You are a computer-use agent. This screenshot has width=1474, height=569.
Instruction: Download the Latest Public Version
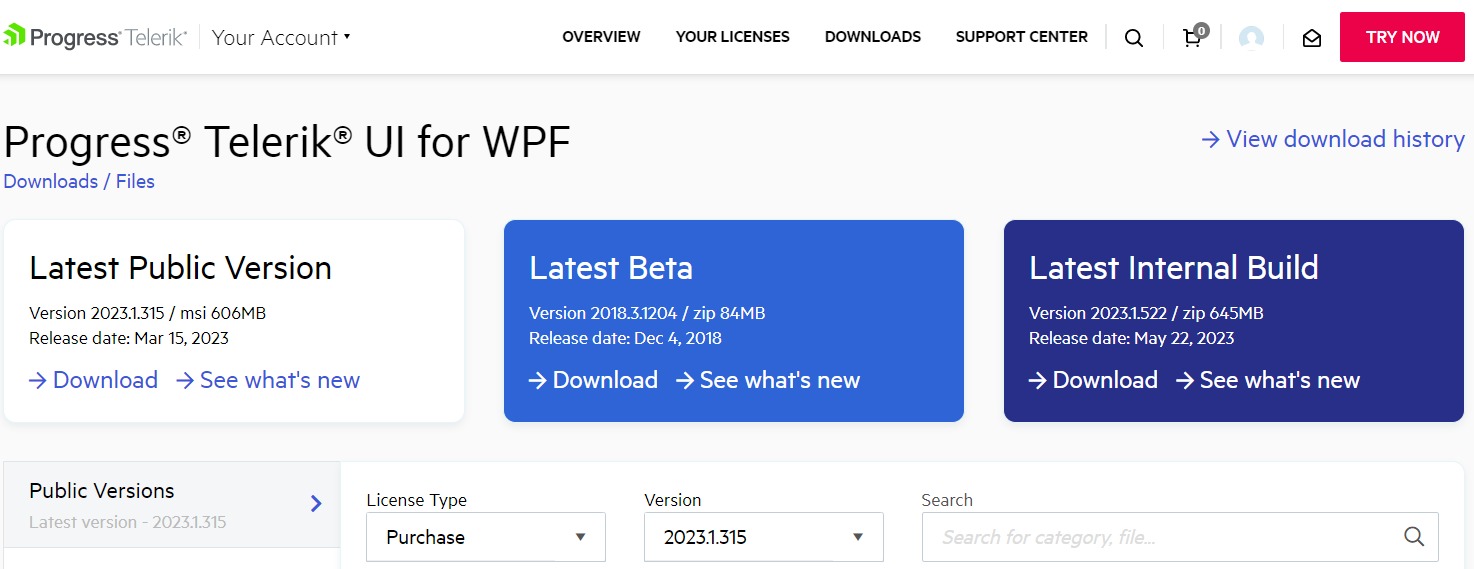[x=94, y=380]
